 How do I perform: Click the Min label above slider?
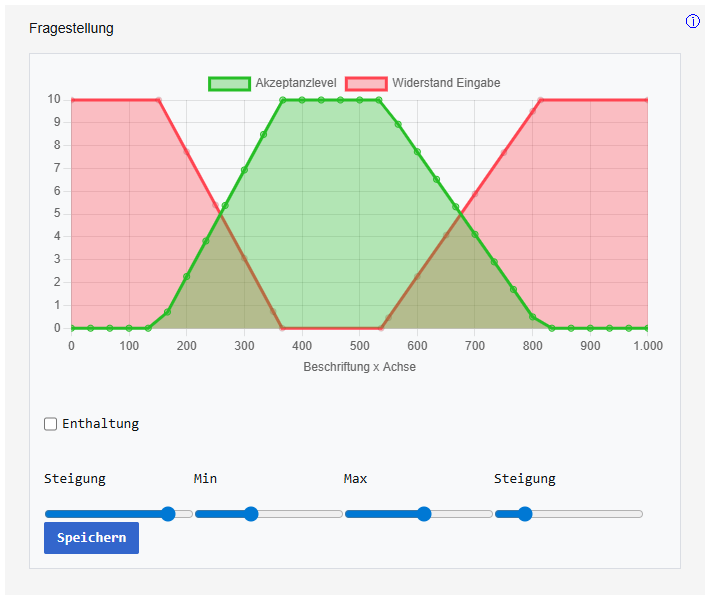click(x=205, y=479)
